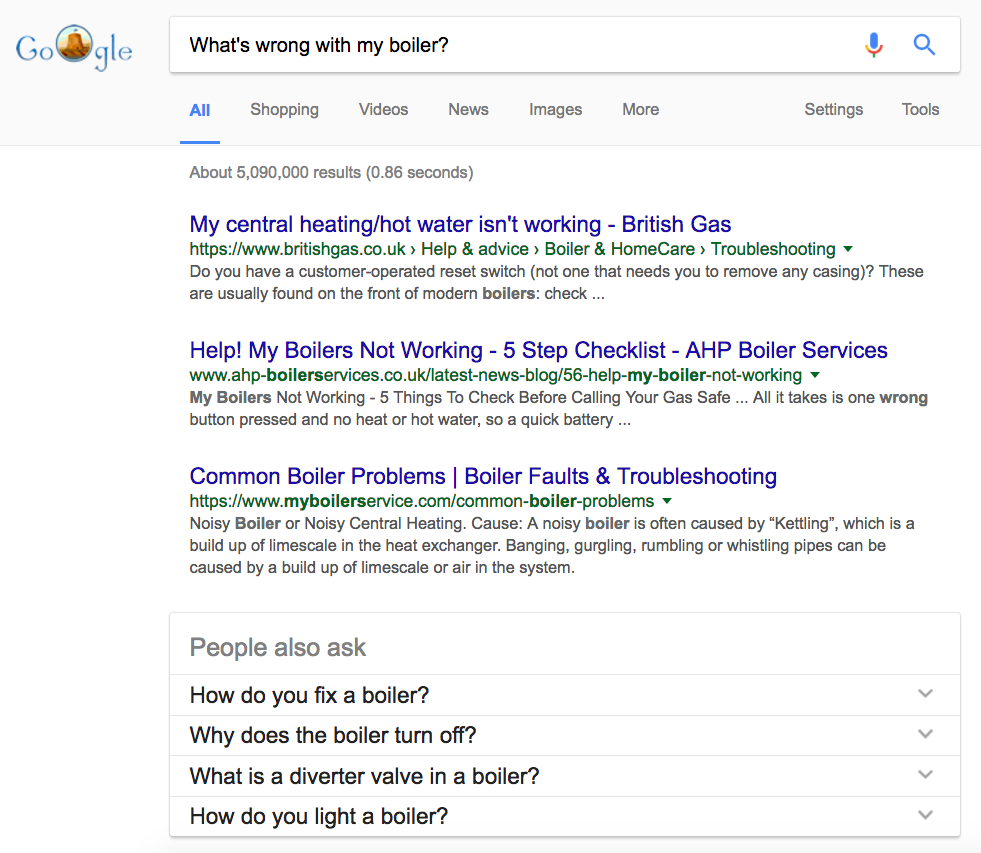The image size is (981, 853).
Task: Expand "How do you fix a boiler?"
Action: 564,695
